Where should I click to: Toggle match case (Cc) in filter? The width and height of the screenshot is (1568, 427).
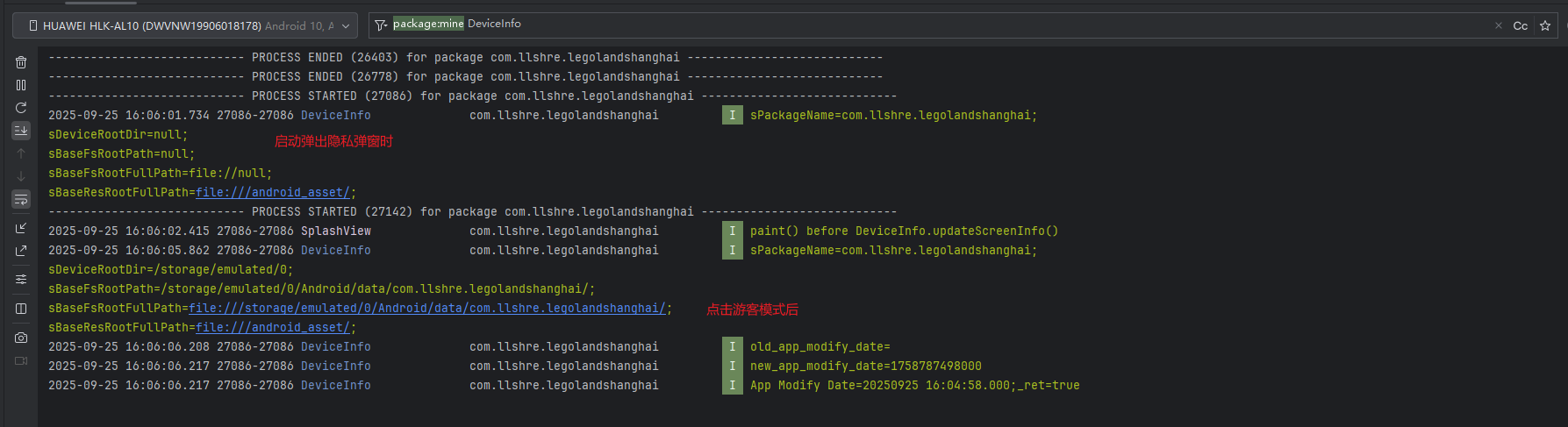(1521, 25)
